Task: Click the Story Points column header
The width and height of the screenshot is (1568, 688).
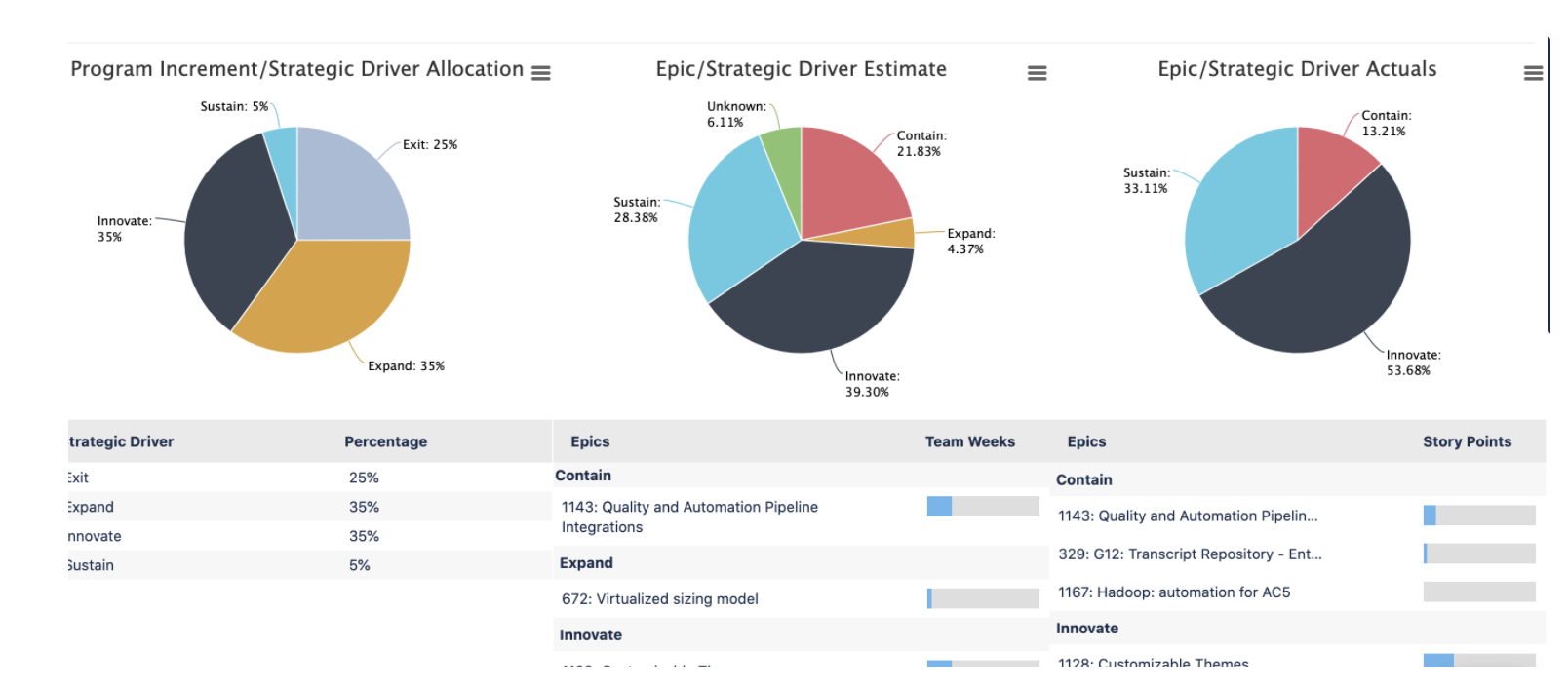Action: [x=1467, y=441]
